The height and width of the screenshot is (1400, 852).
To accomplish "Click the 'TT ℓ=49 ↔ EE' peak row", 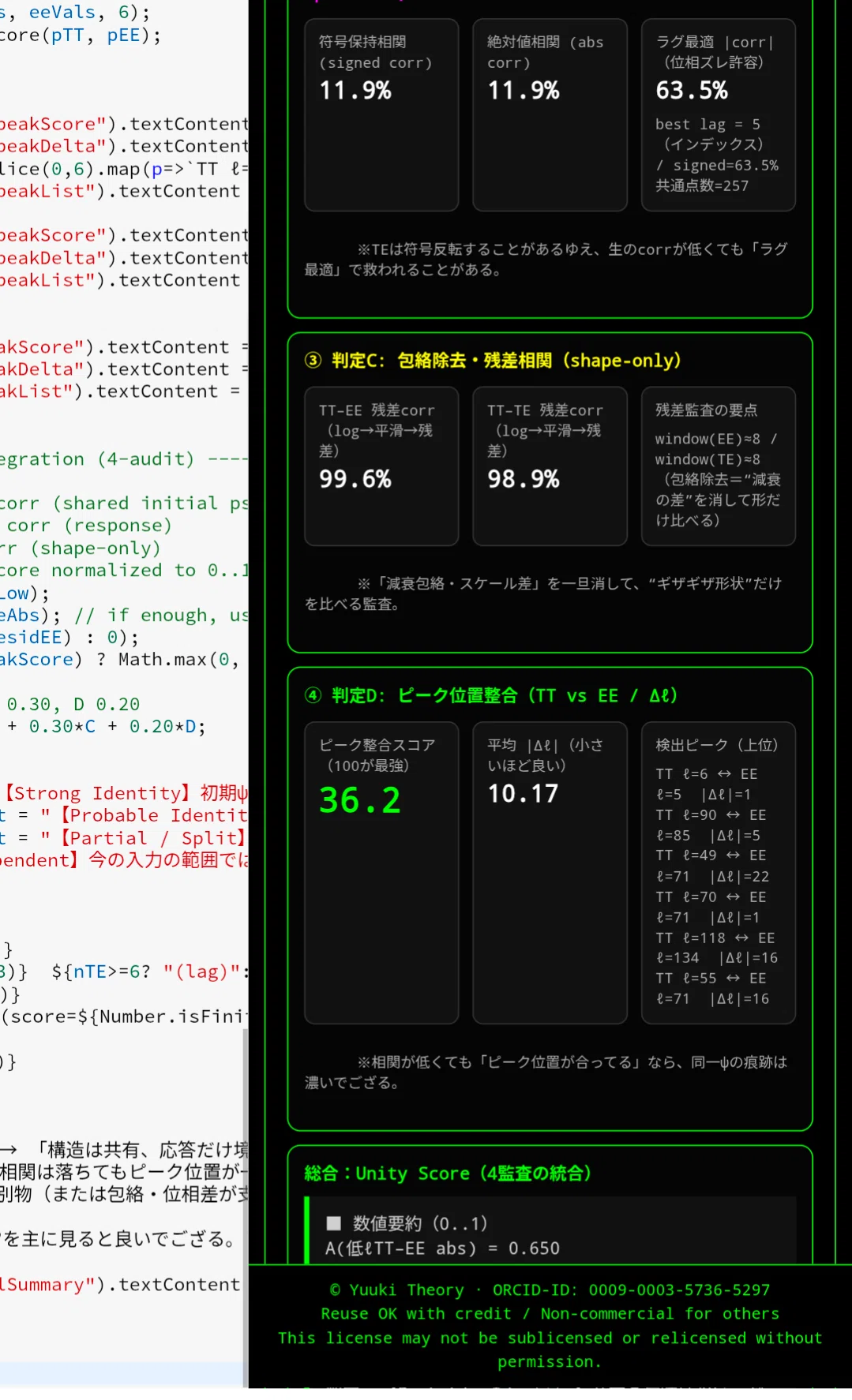I will click(711, 855).
